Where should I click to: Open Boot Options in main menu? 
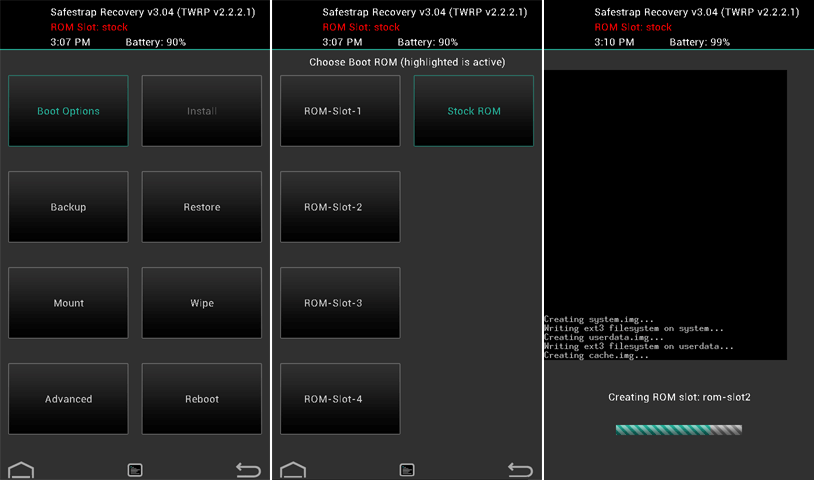click(x=68, y=111)
